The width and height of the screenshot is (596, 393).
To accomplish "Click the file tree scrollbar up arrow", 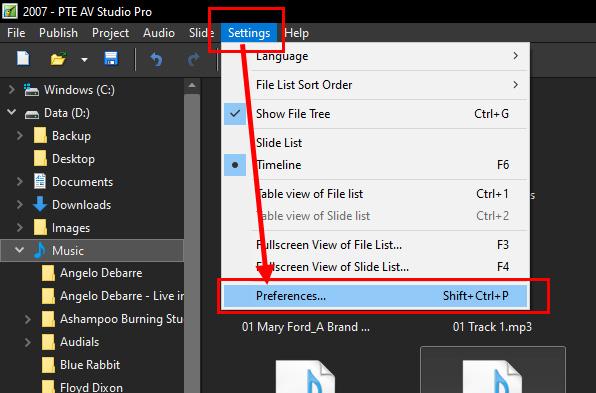I will 192,85.
